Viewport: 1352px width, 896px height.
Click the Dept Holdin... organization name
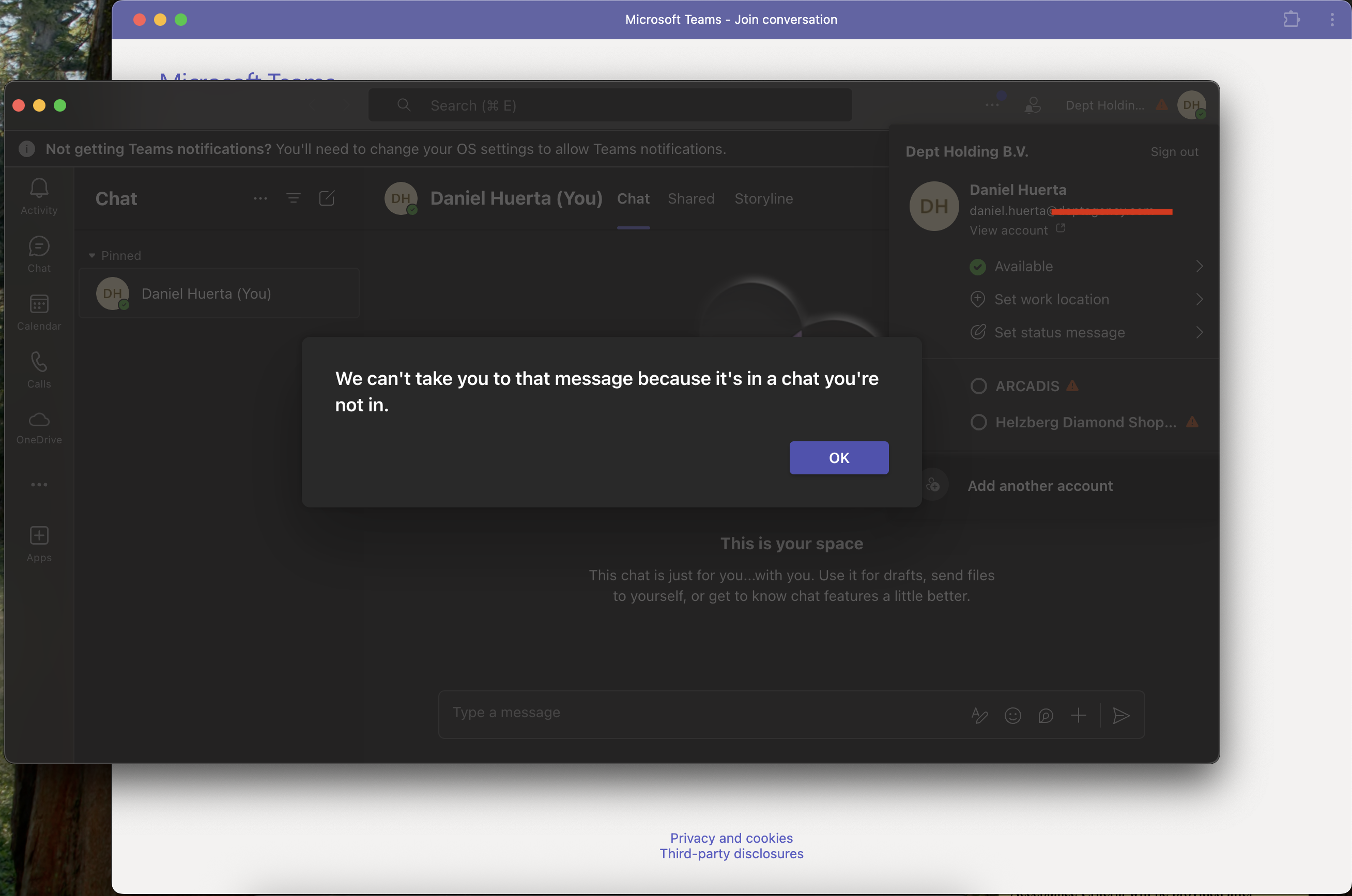(1104, 105)
